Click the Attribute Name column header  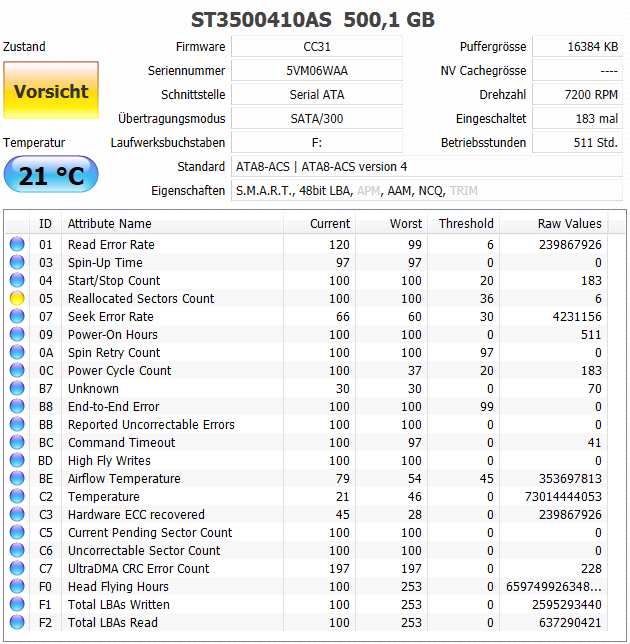(172, 223)
